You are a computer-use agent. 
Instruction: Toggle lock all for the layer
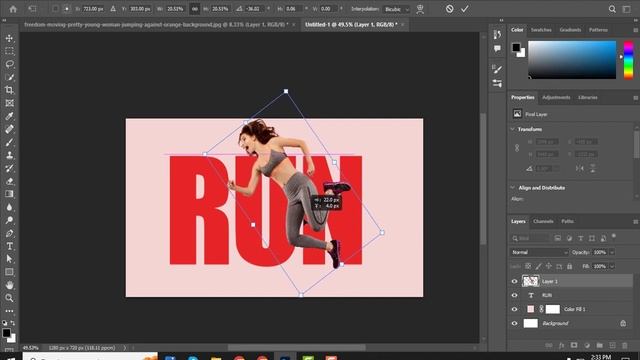570,266
